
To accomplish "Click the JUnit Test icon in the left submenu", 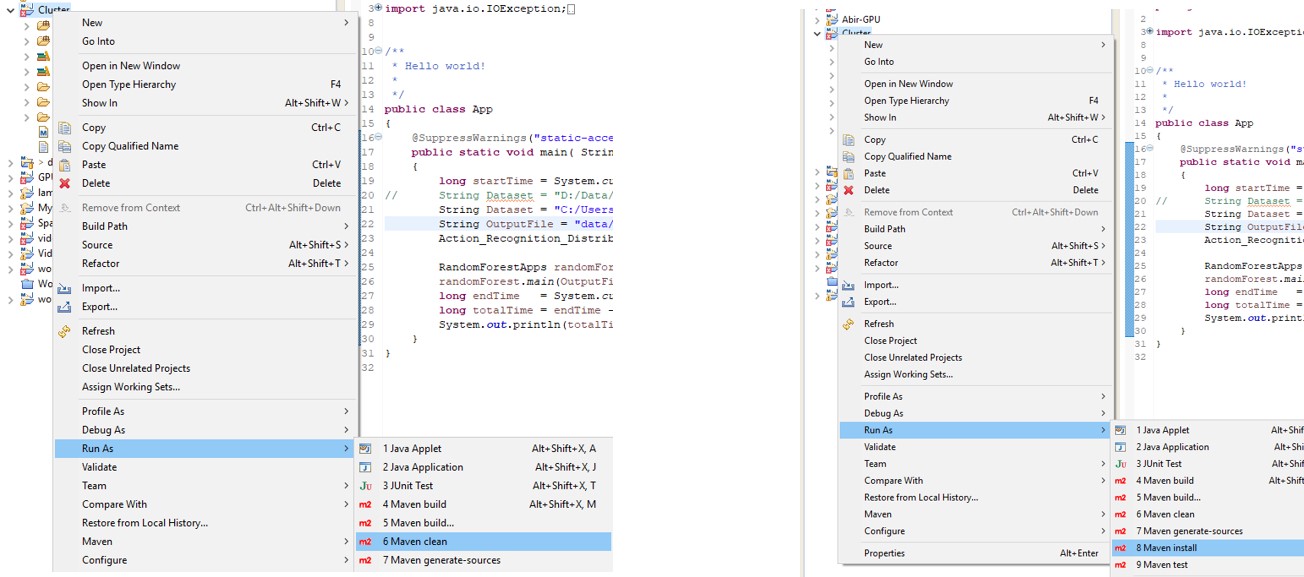I will [x=365, y=486].
